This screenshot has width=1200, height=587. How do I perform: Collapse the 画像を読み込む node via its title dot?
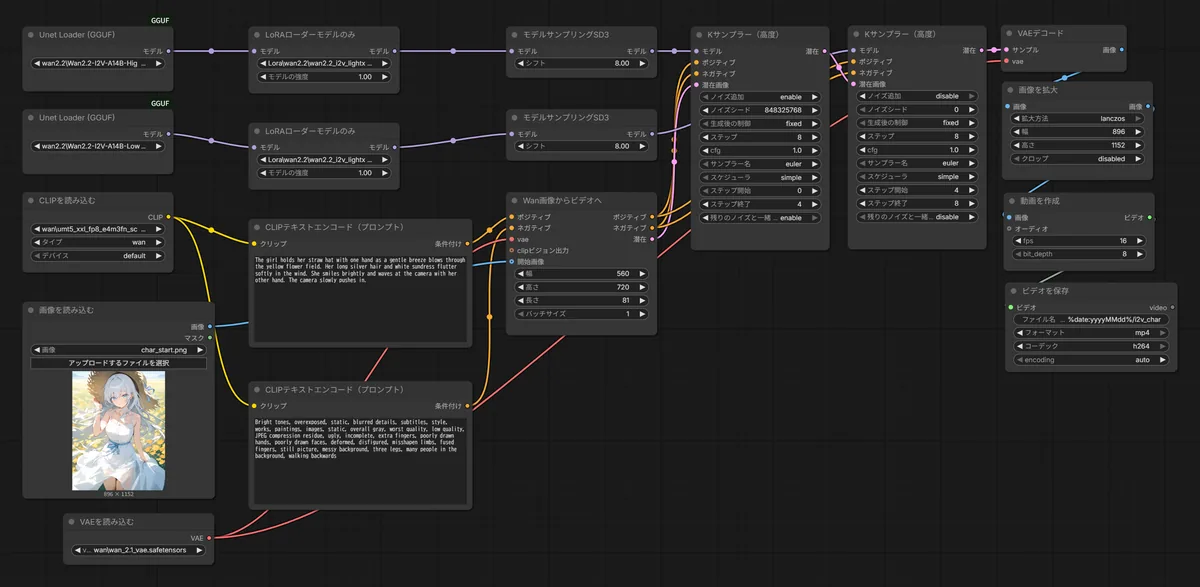tap(30, 310)
